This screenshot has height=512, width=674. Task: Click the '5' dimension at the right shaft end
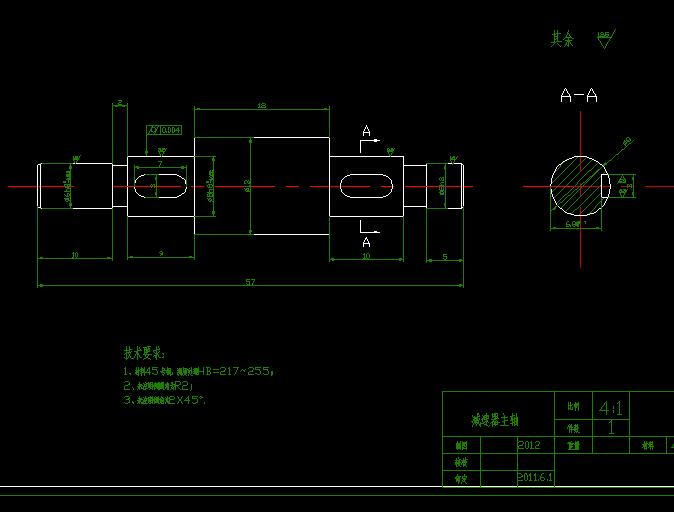[x=445, y=257]
